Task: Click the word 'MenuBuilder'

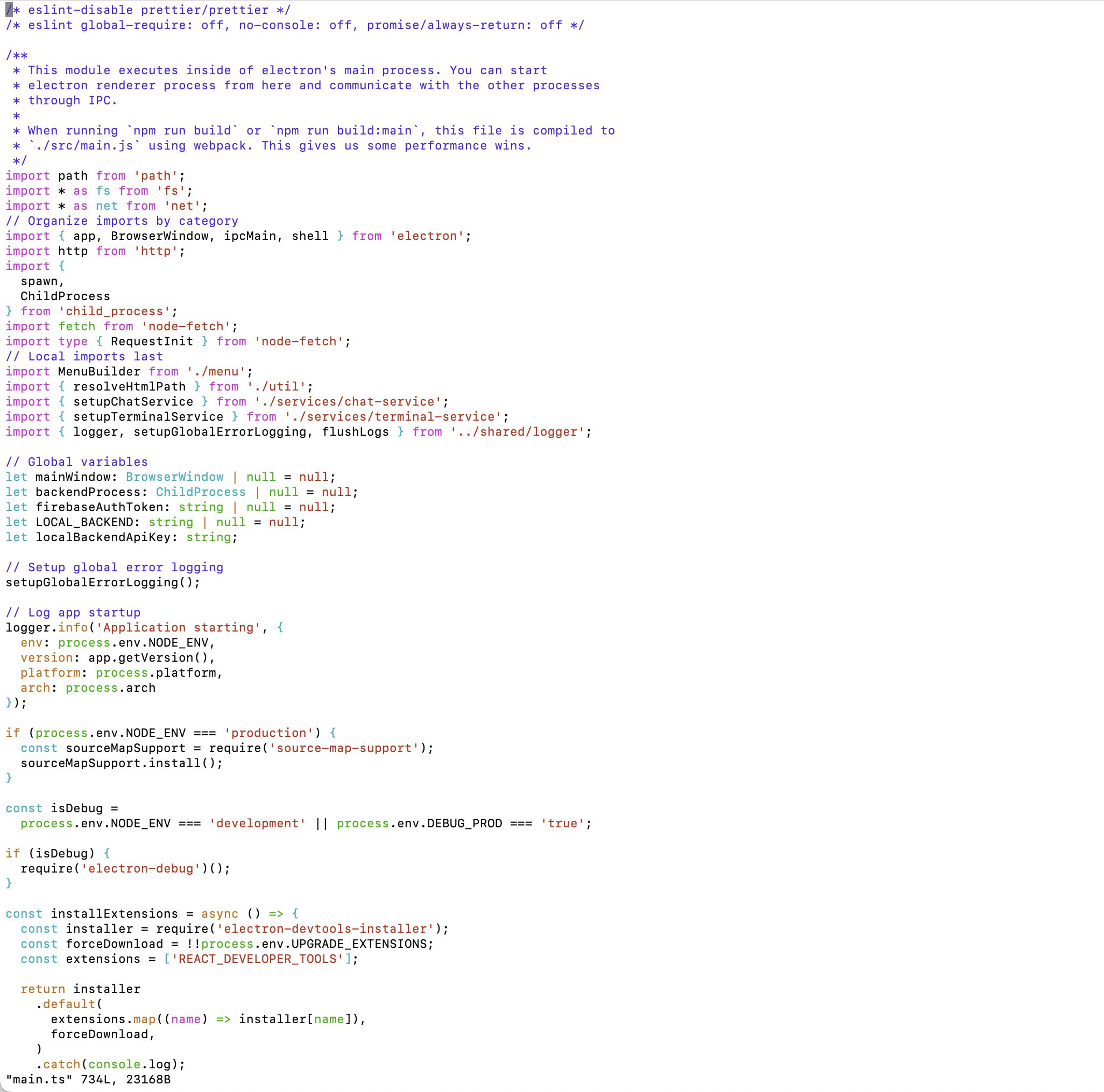Action: 99,371
